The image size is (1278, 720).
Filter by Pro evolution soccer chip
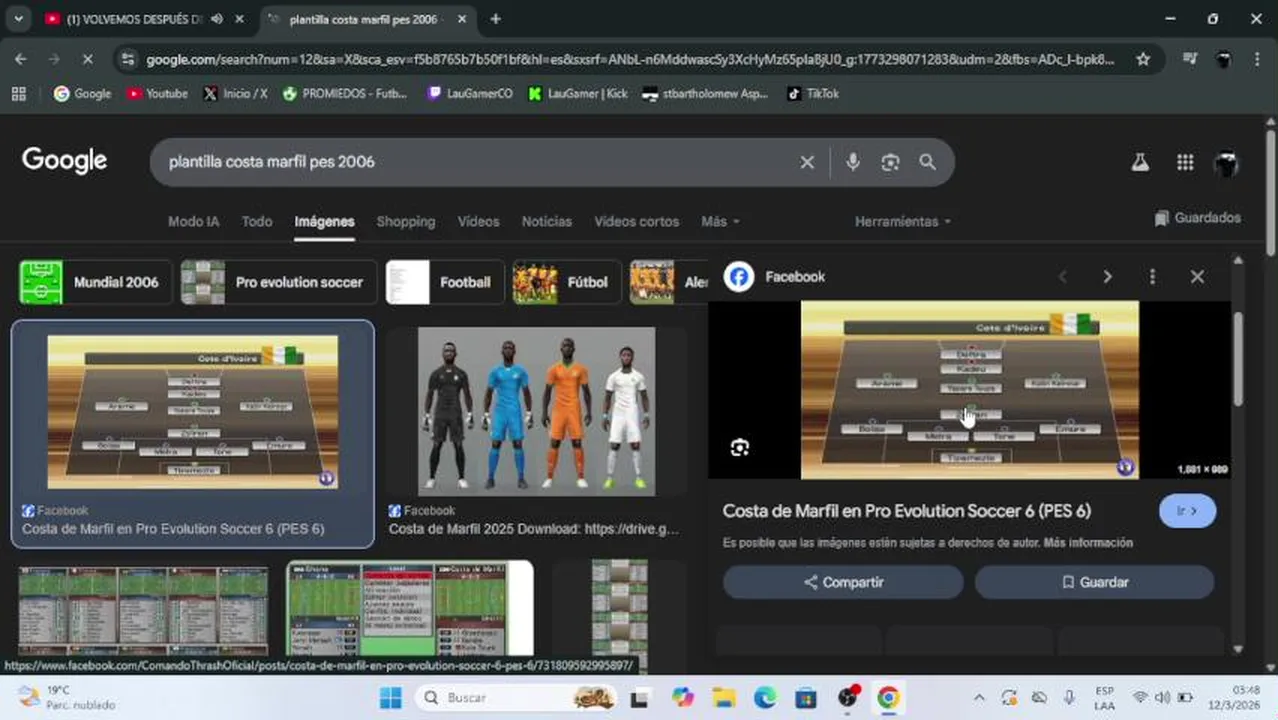pyautogui.click(x=279, y=282)
